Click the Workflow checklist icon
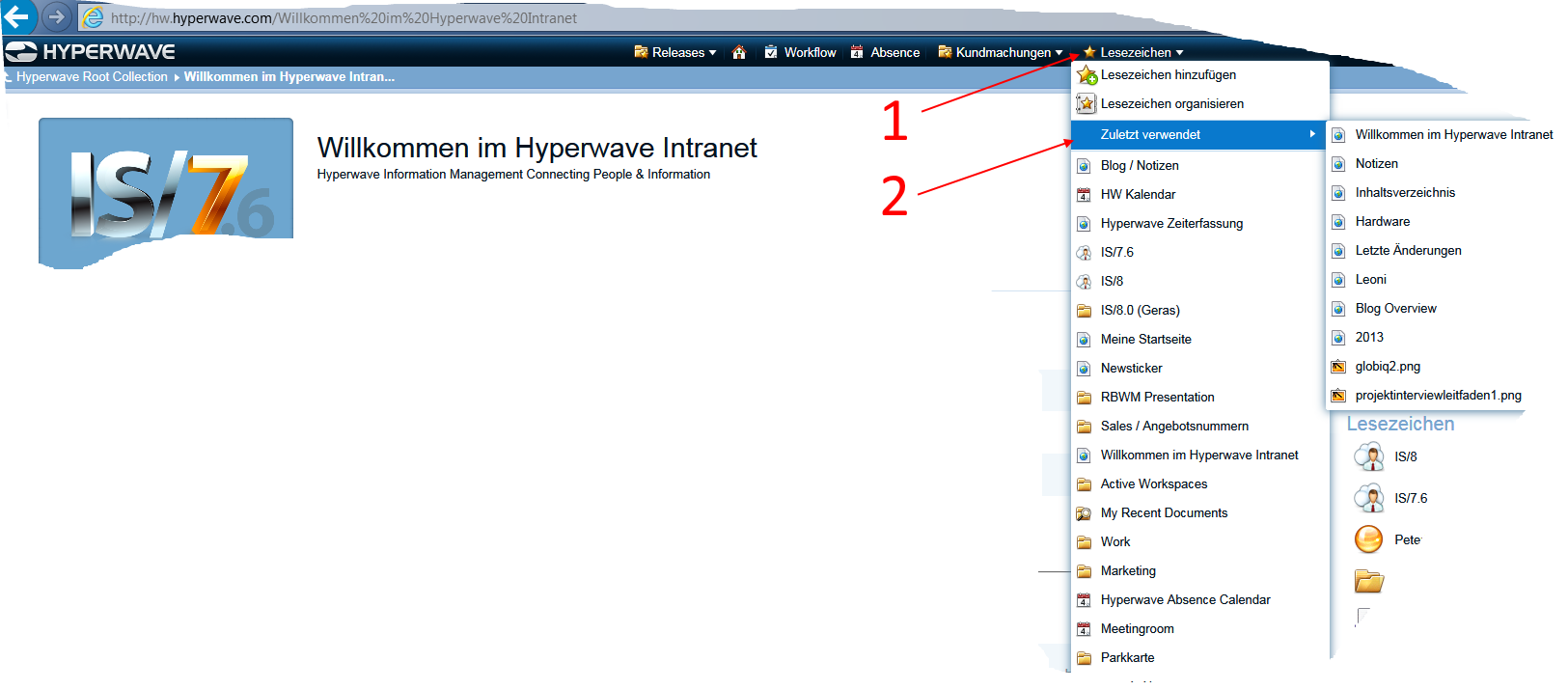This screenshot has width=1568, height=690. 771,52
